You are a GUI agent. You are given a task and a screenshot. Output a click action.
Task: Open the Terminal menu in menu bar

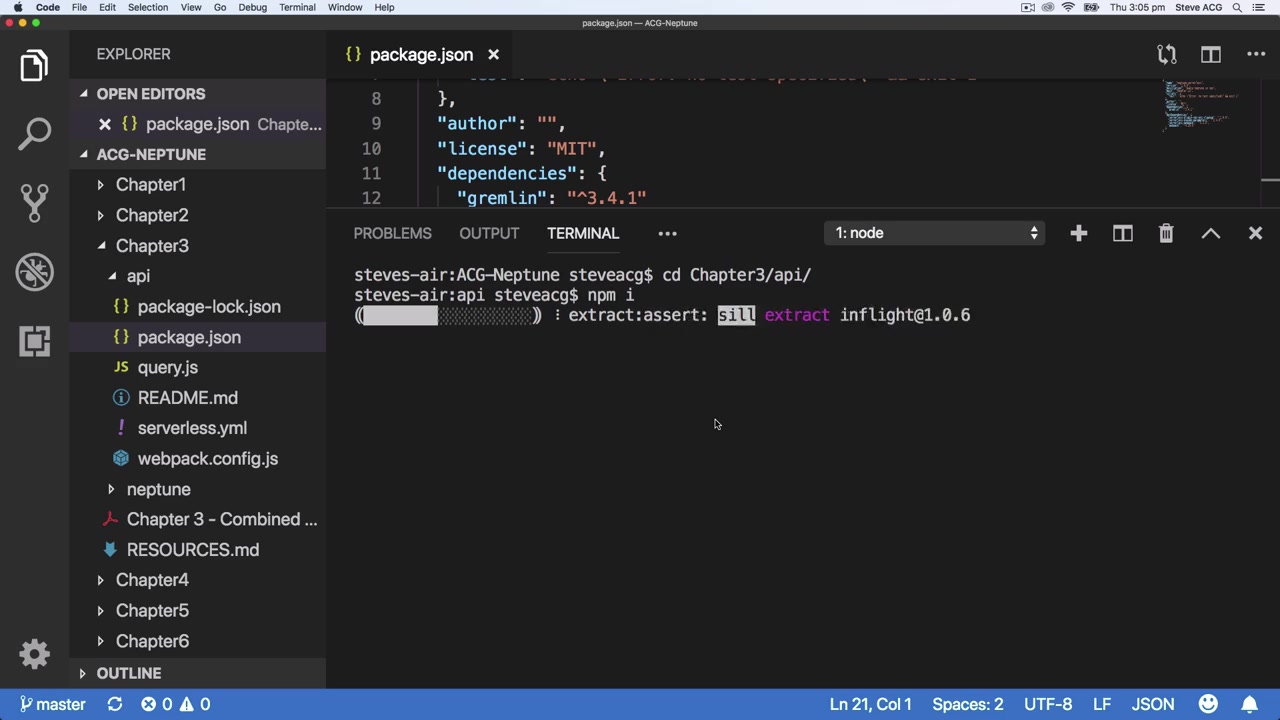[x=297, y=7]
